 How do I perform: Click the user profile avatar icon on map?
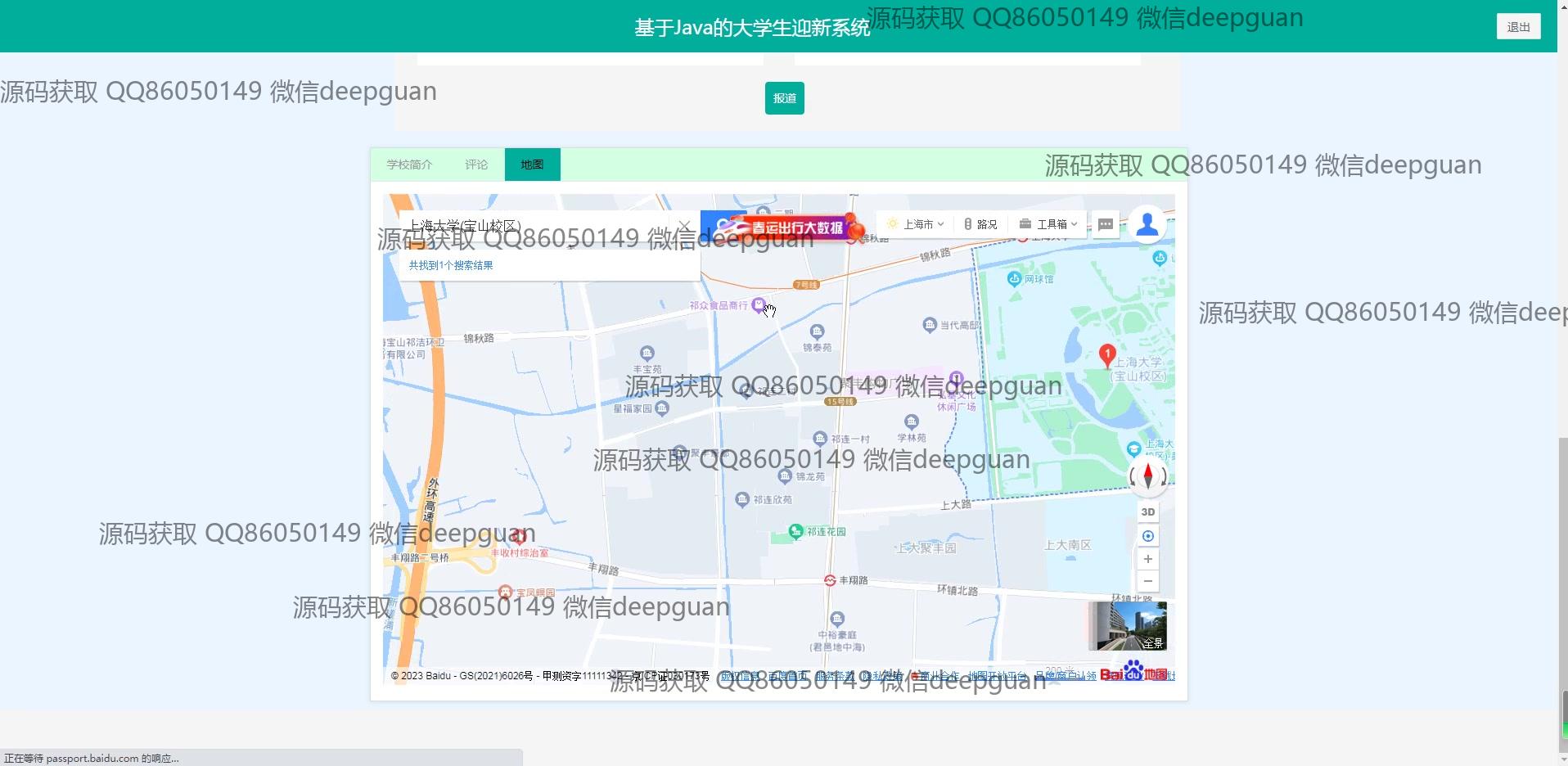[1147, 223]
